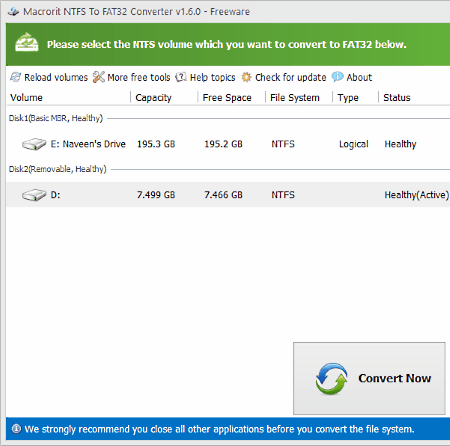Sort by the Type column header
Screen dimensions: 450x446
[348, 98]
